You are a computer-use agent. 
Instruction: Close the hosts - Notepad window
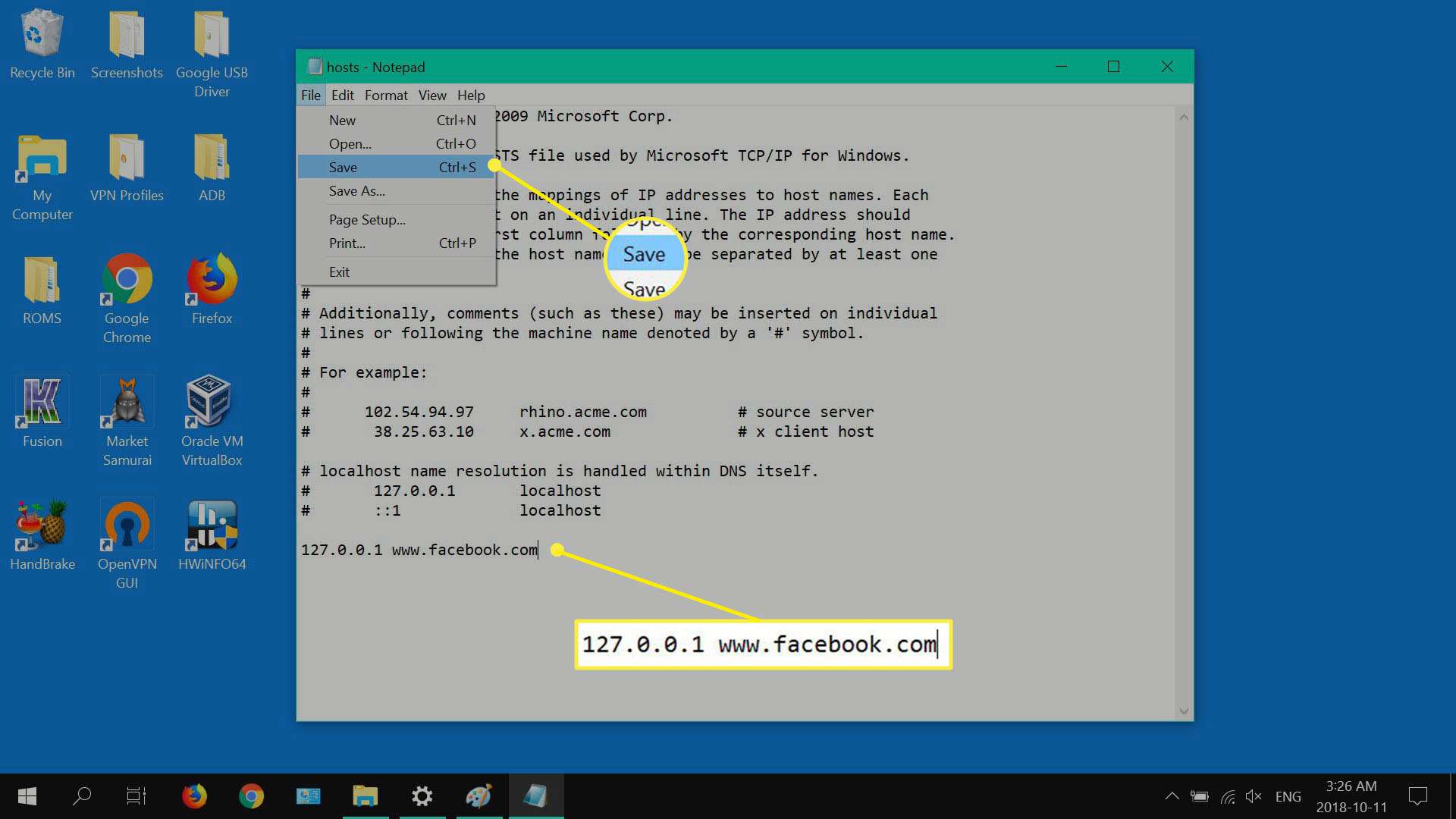[1167, 67]
